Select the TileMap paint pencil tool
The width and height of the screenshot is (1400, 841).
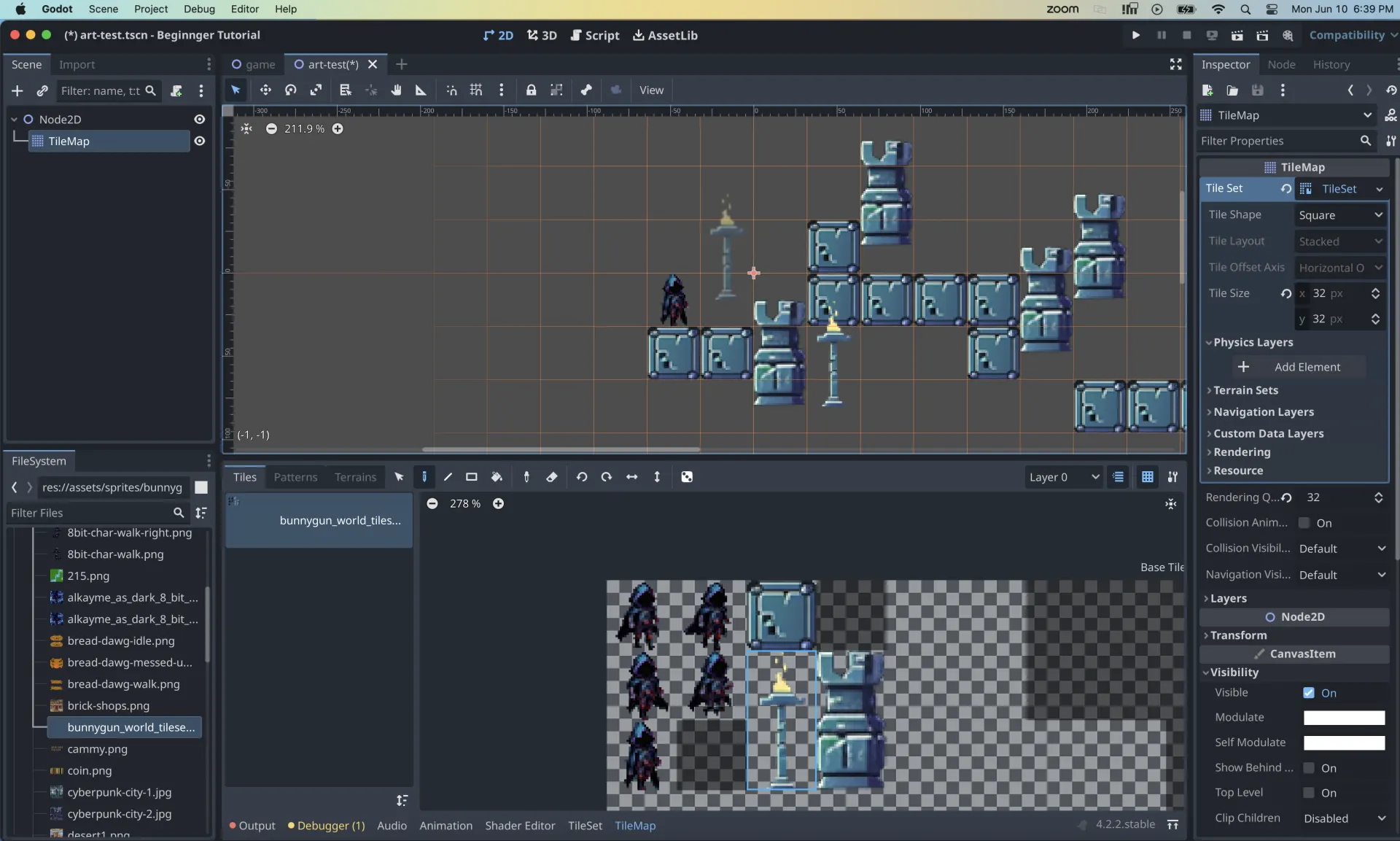[424, 477]
